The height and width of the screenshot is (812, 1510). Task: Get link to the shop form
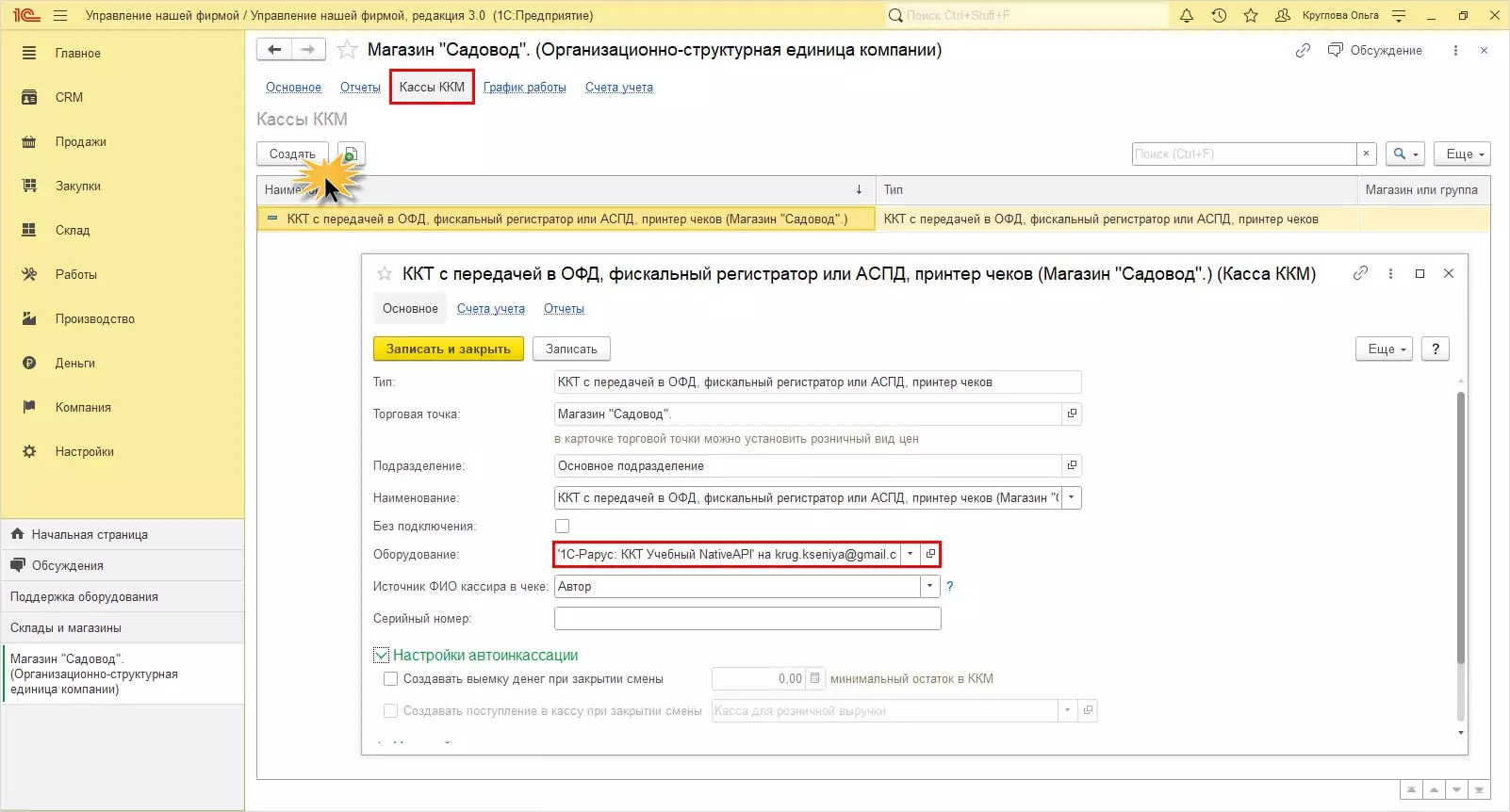(1303, 51)
